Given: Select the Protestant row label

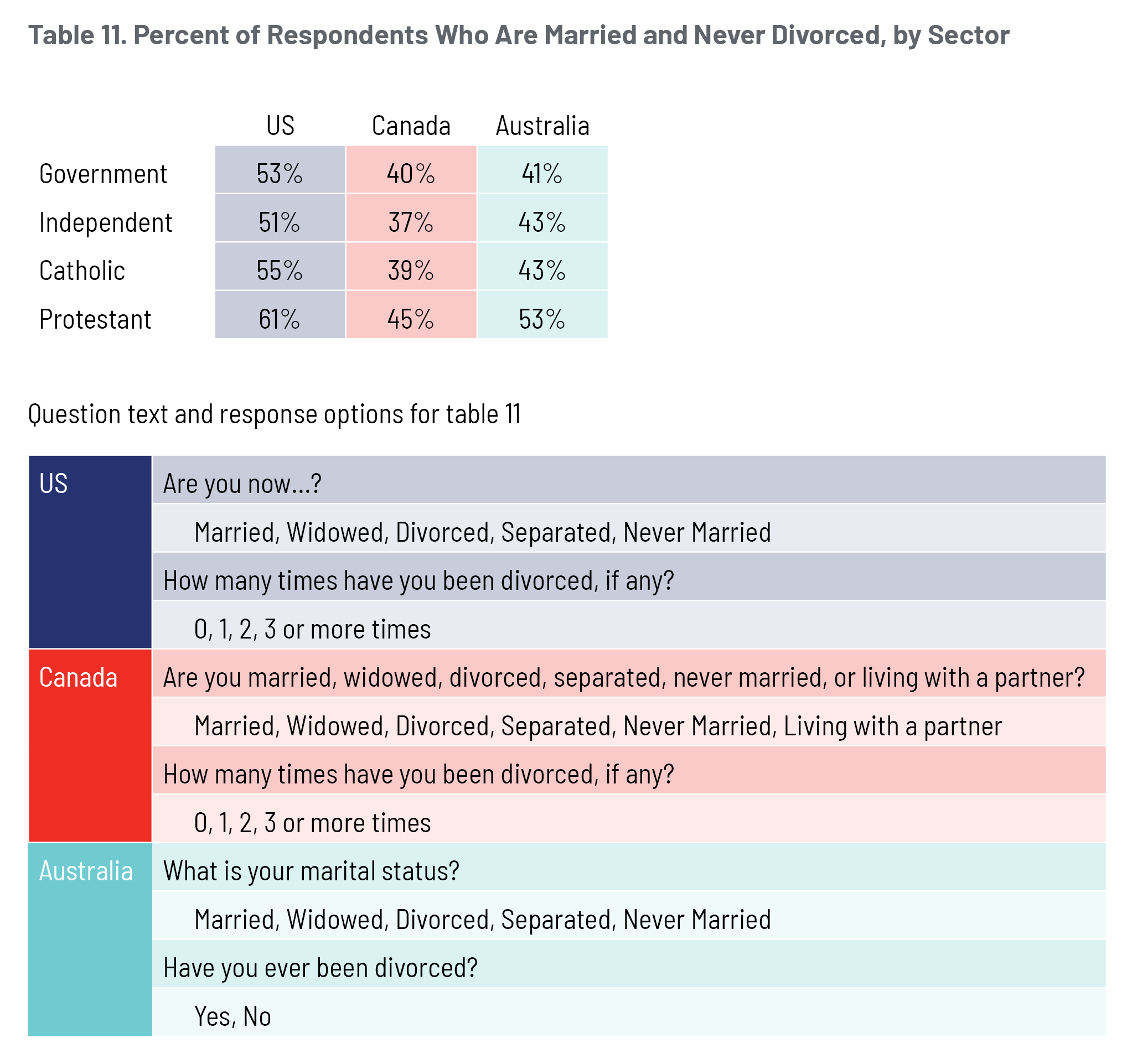Looking at the screenshot, I should [95, 319].
